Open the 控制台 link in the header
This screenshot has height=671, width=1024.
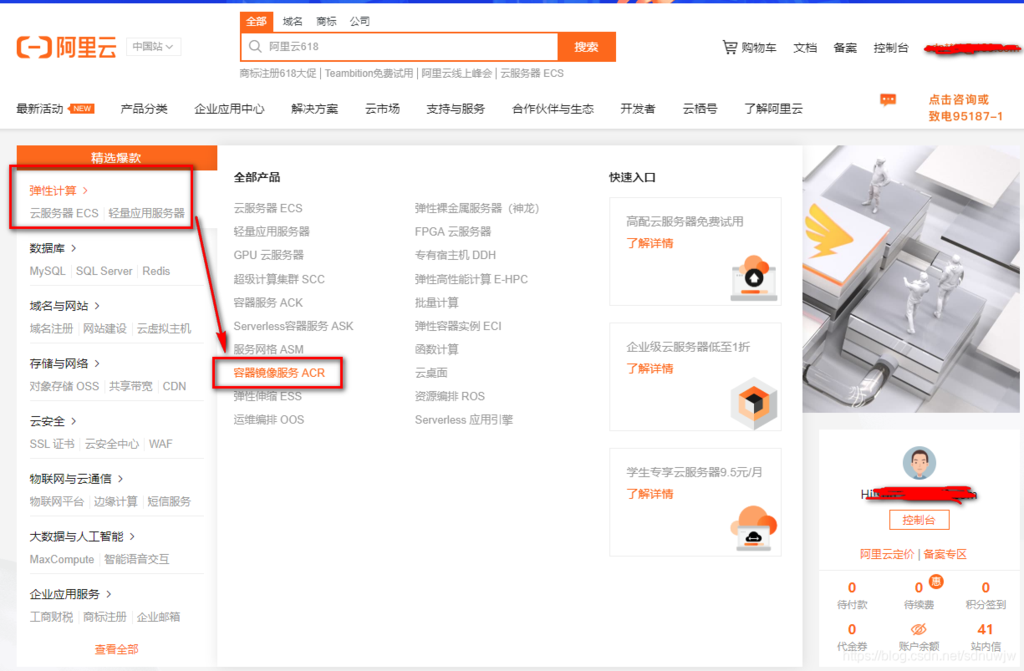click(891, 48)
